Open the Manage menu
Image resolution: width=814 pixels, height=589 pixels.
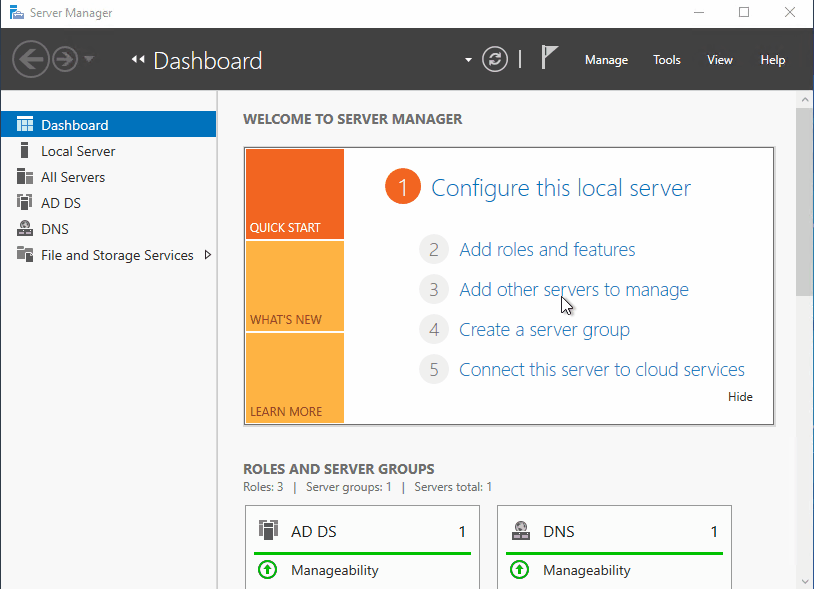pyautogui.click(x=606, y=60)
